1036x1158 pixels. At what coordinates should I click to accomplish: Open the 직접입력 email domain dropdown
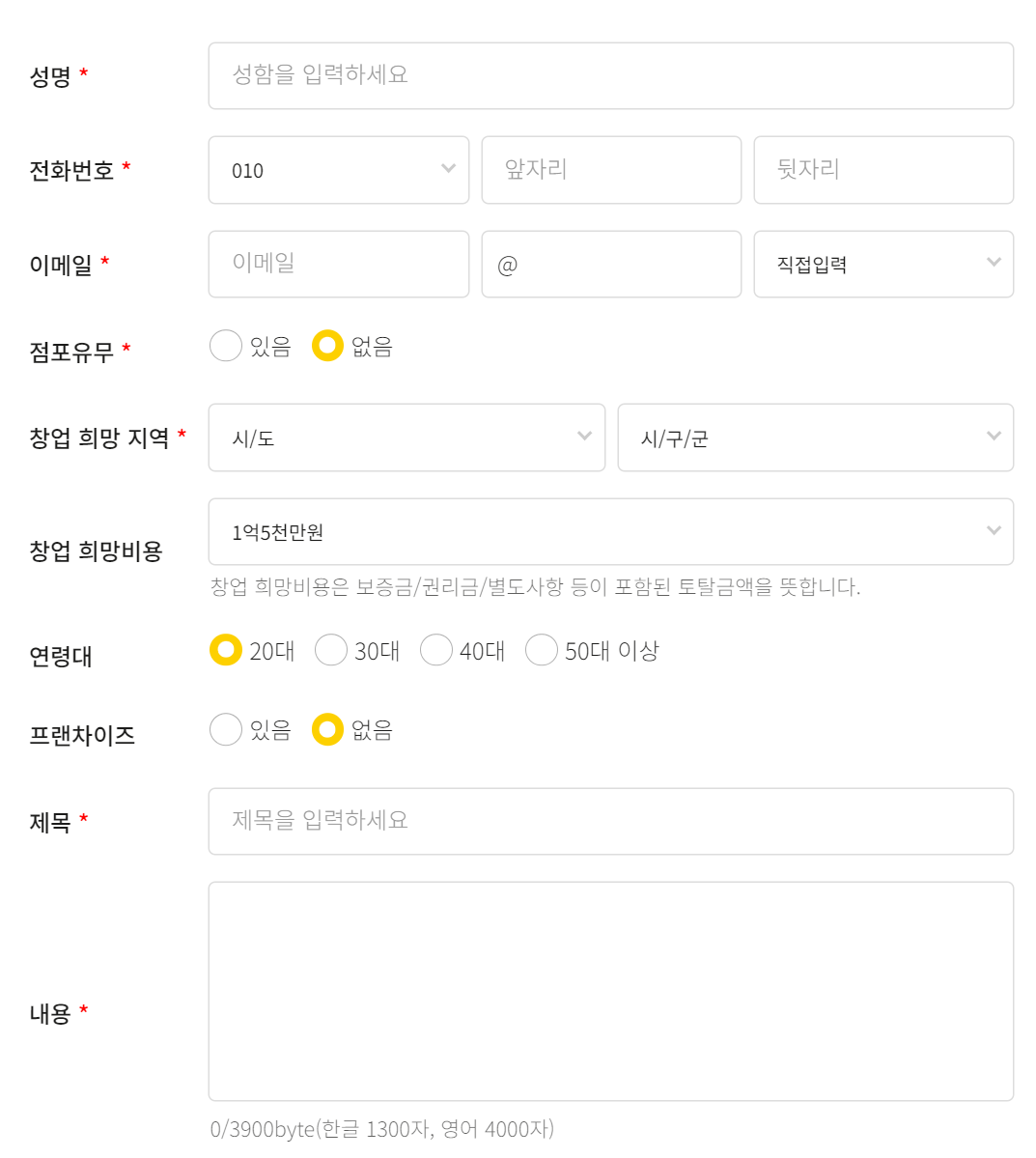(883, 264)
